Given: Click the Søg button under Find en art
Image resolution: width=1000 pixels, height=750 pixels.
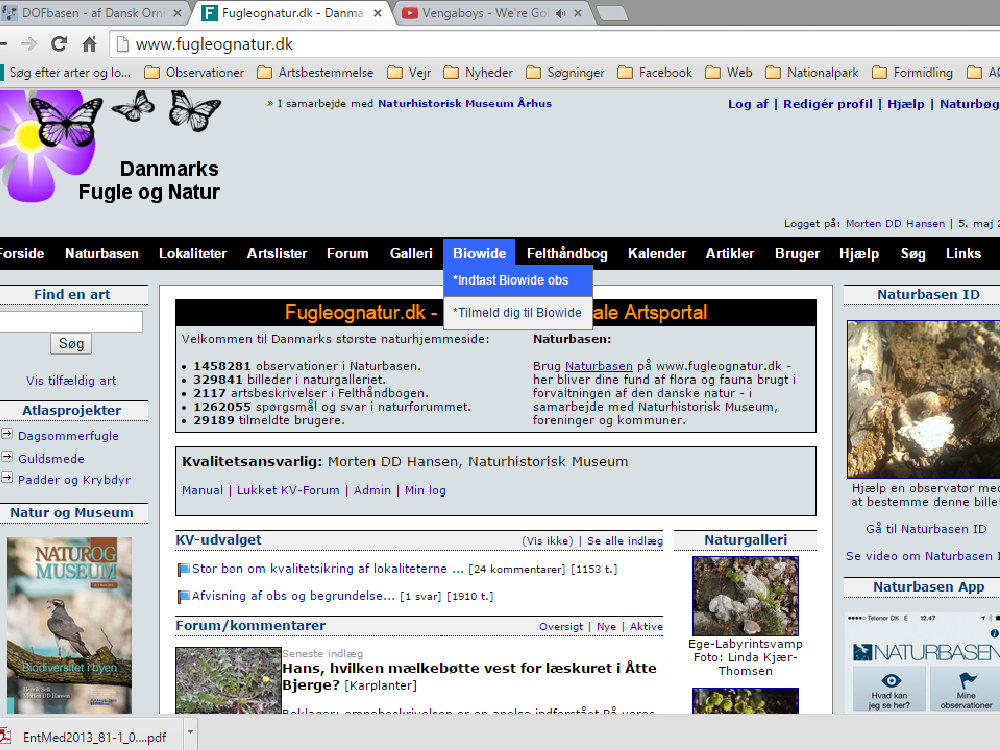Looking at the screenshot, I should click(71, 344).
